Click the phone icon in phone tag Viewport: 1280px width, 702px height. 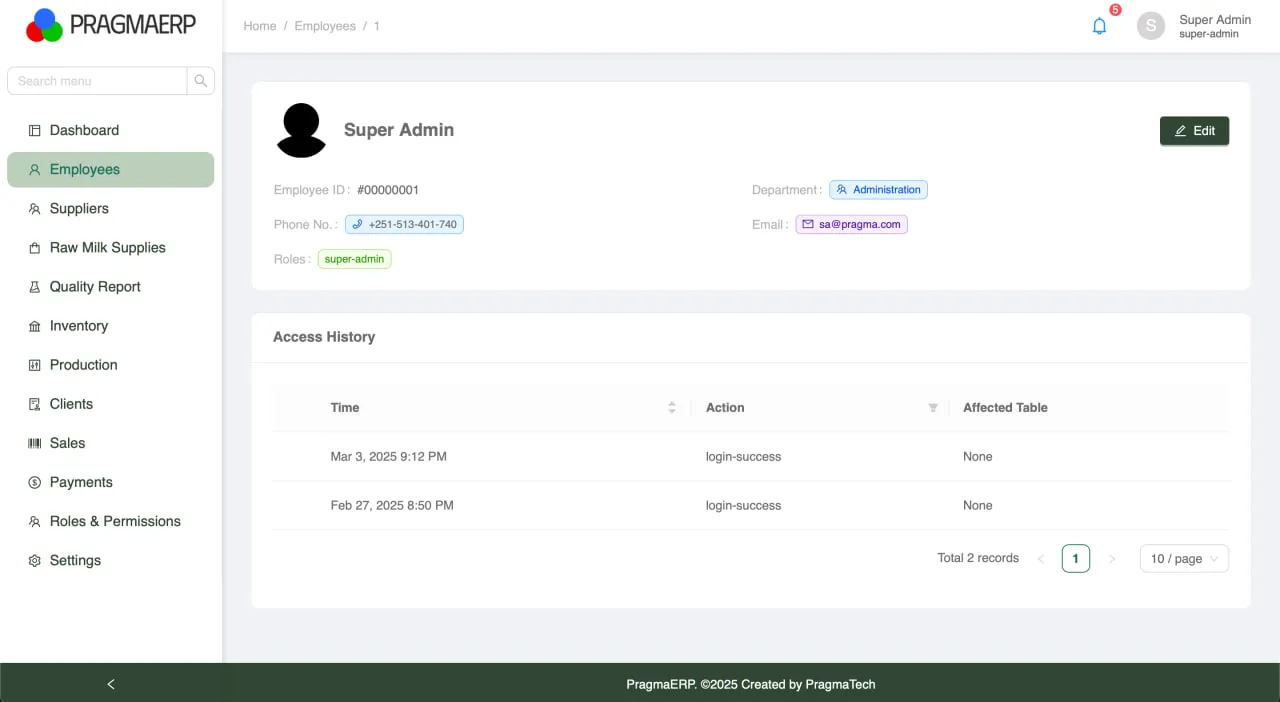coord(357,224)
